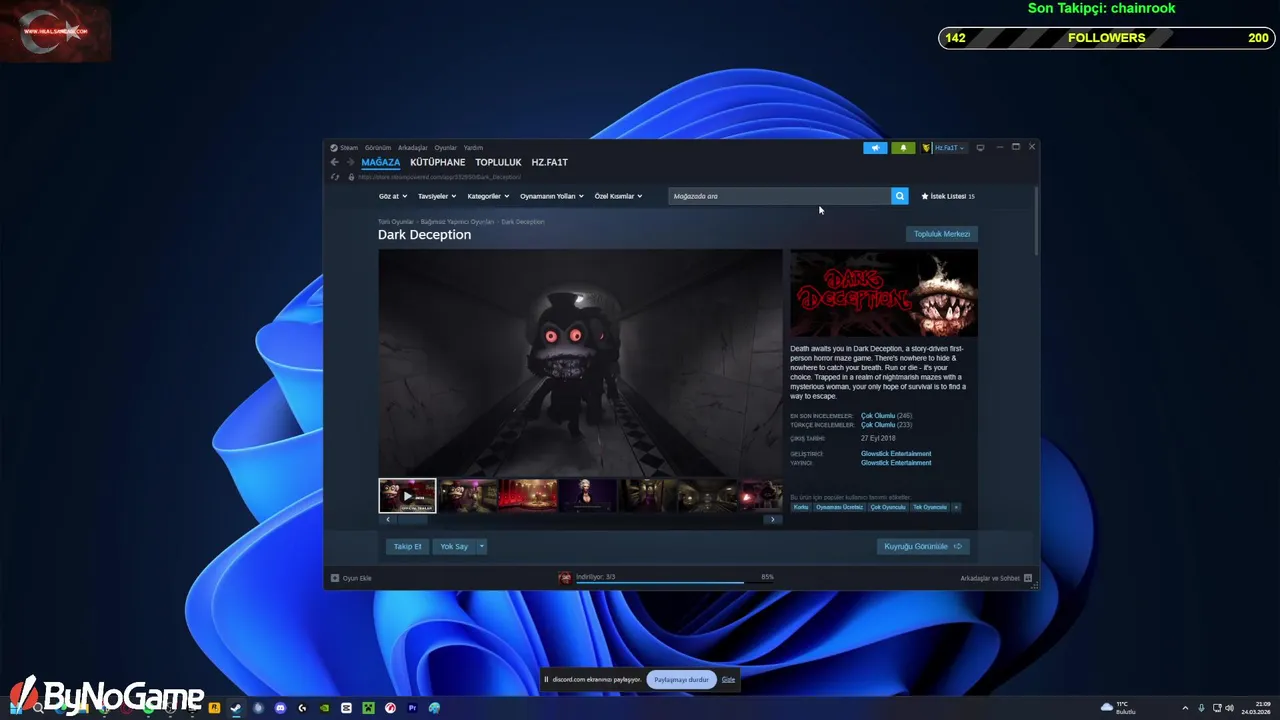Open Arkadaşlar ve Sohbet chat icon
Image resolution: width=1280 pixels, height=720 pixels.
pyautogui.click(x=1028, y=578)
